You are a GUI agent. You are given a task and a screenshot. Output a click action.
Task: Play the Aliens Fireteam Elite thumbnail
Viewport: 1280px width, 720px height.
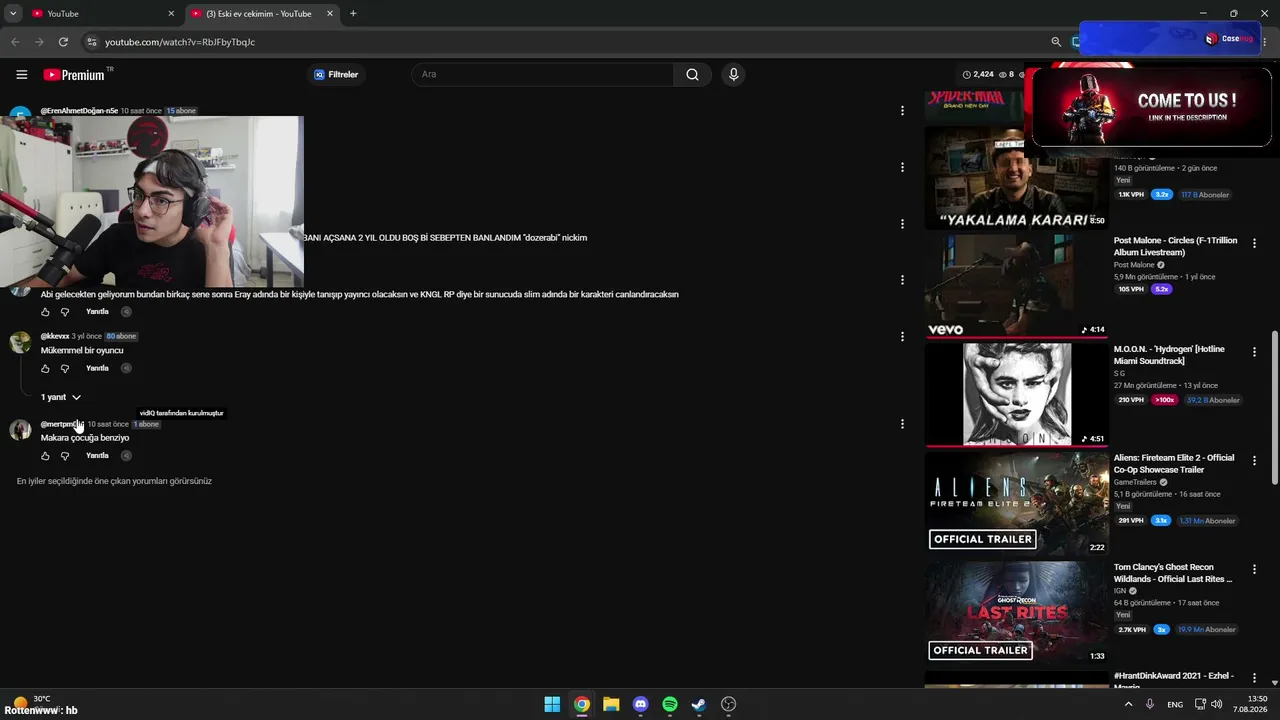pos(1017,503)
